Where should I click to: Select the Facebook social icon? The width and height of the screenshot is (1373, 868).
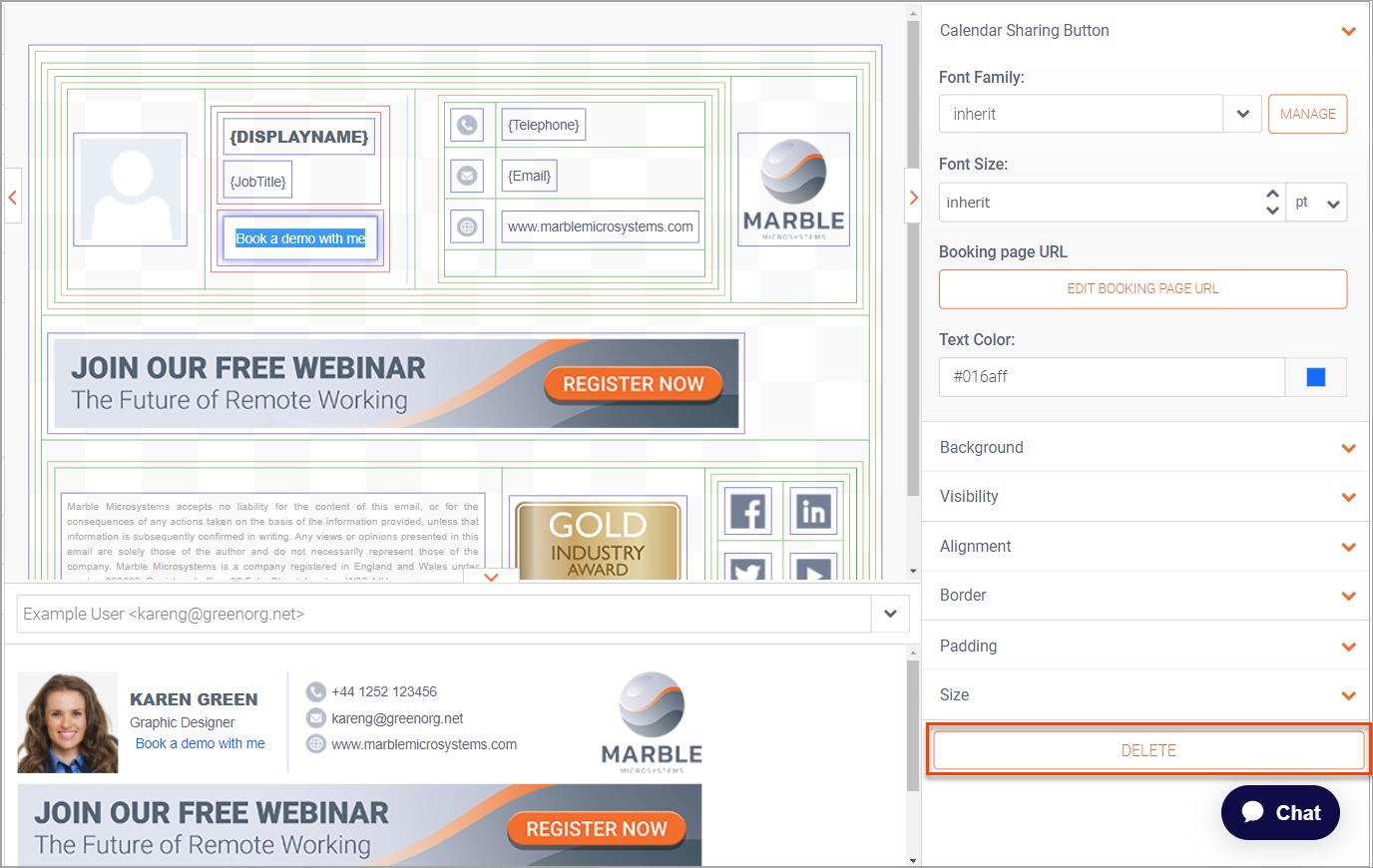(x=748, y=512)
